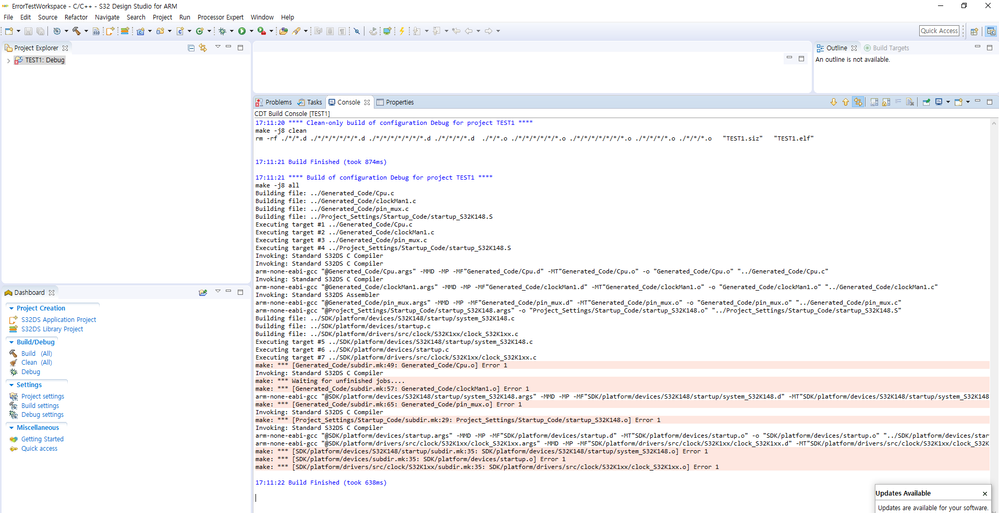The height and width of the screenshot is (513, 999).
Task: Click Console next-error down arrow icon
Action: coord(833,101)
